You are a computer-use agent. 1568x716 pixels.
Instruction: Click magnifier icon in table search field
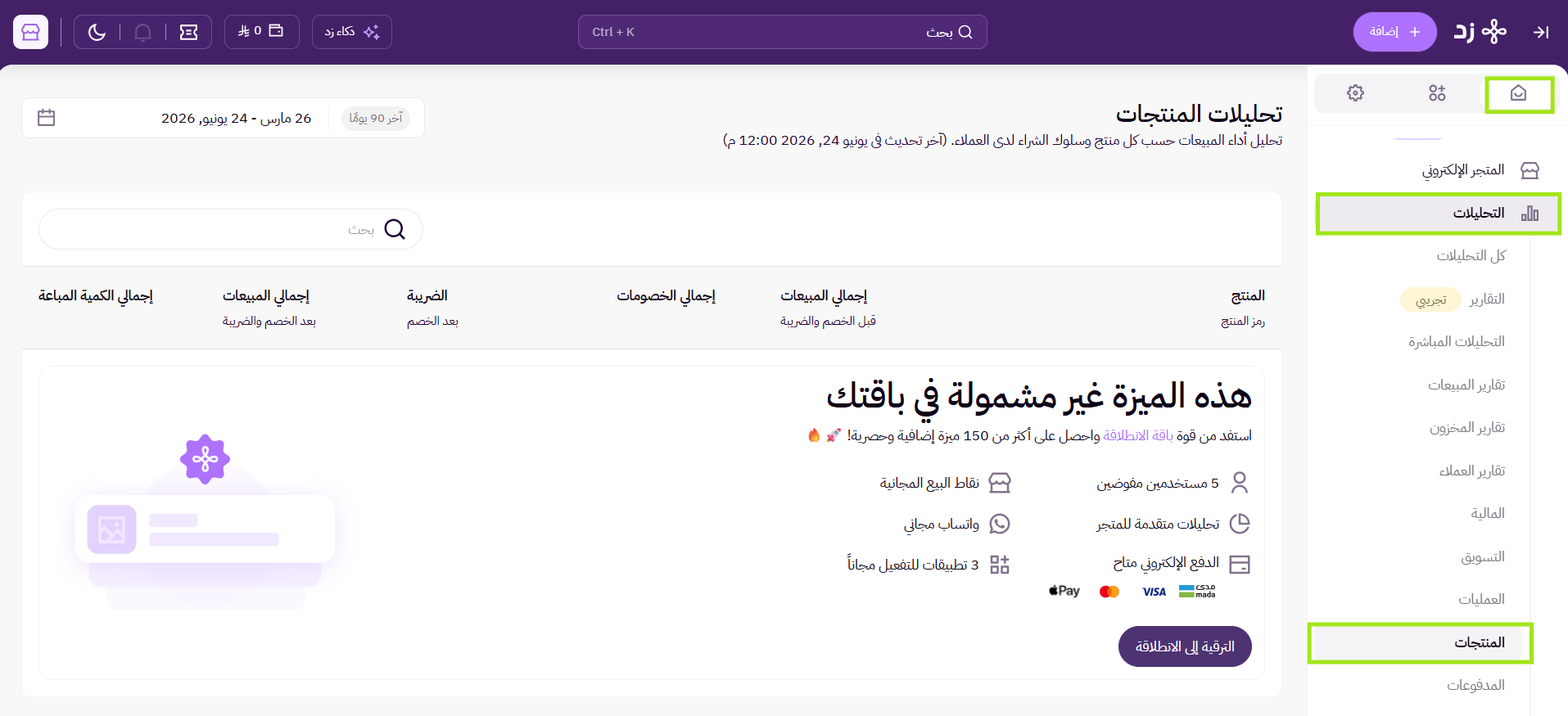click(x=395, y=229)
